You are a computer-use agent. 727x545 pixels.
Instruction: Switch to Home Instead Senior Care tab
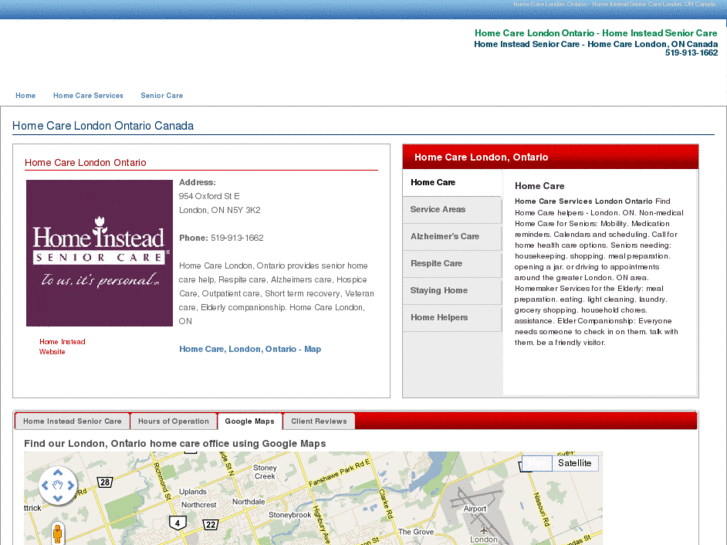click(x=72, y=421)
